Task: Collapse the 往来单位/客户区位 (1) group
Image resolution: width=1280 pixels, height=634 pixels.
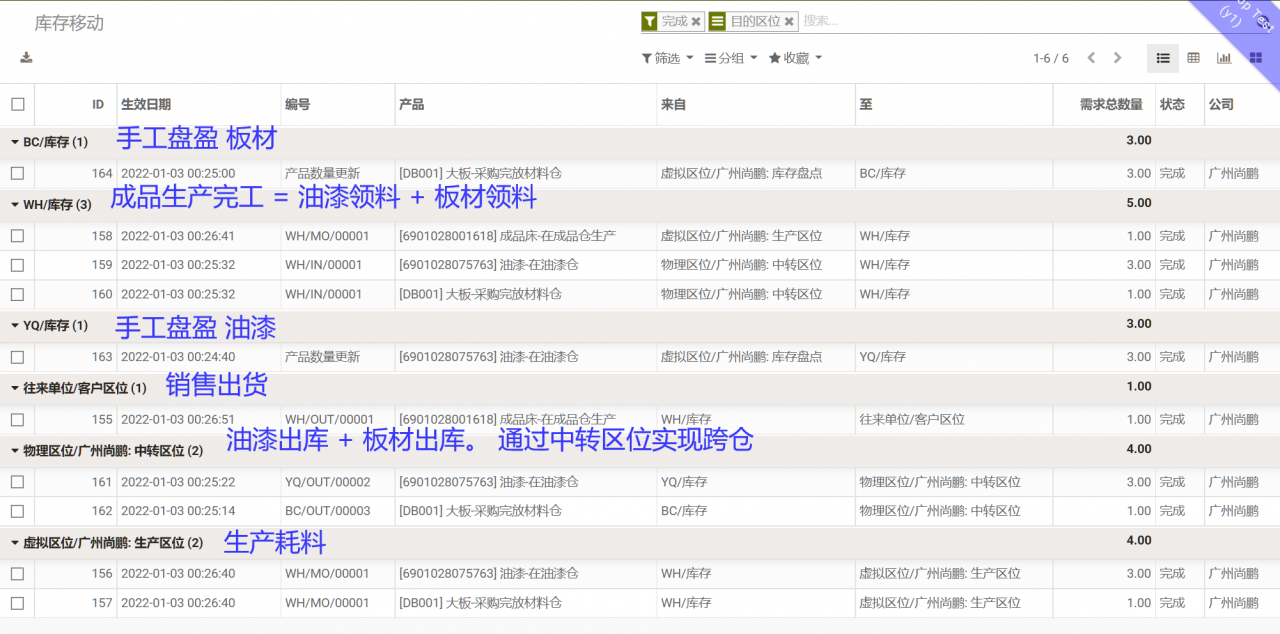Action: pyautogui.click(x=78, y=388)
